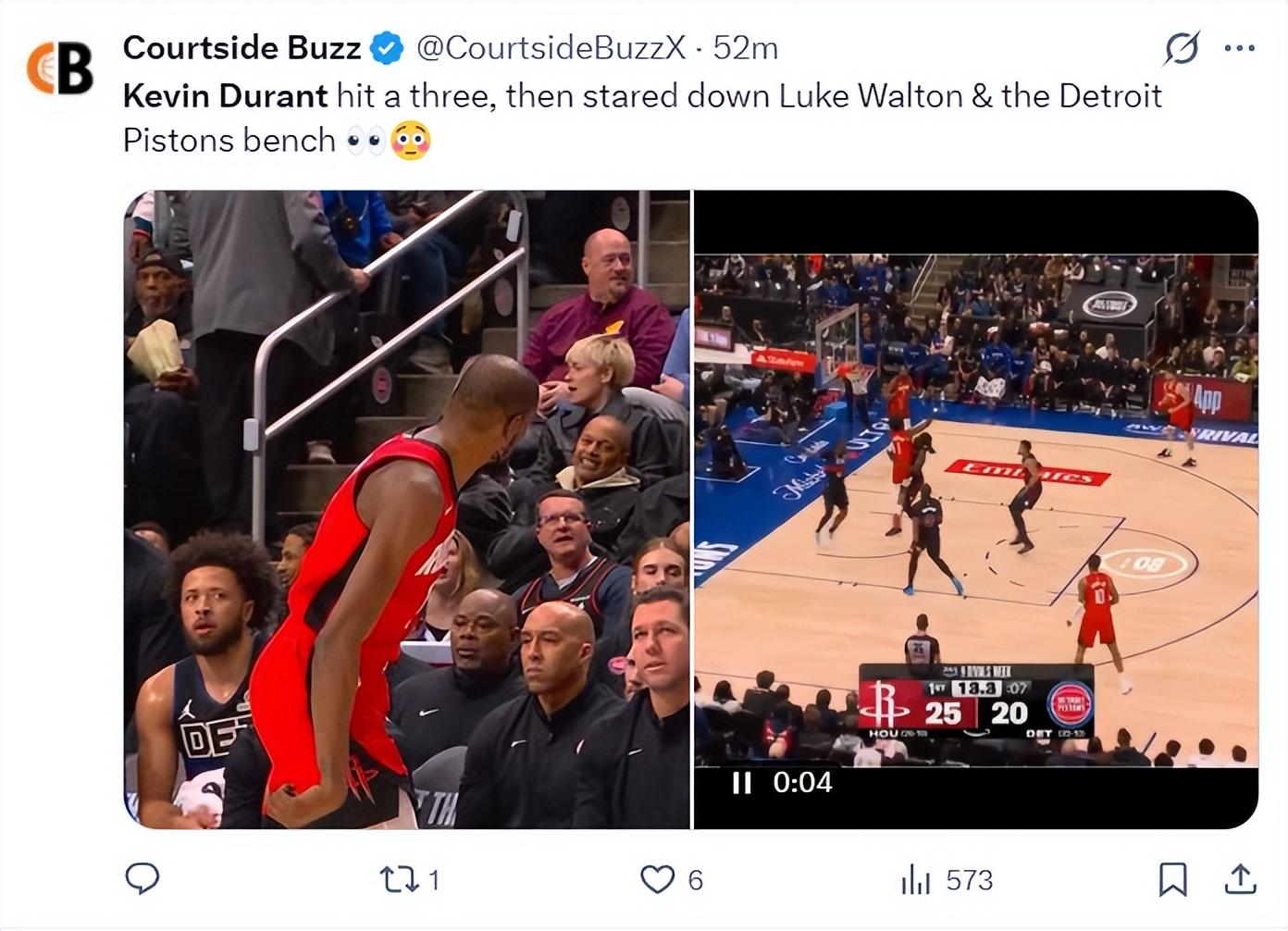Open the share upload icon
The height and width of the screenshot is (931, 1288).
pyautogui.click(x=1240, y=879)
